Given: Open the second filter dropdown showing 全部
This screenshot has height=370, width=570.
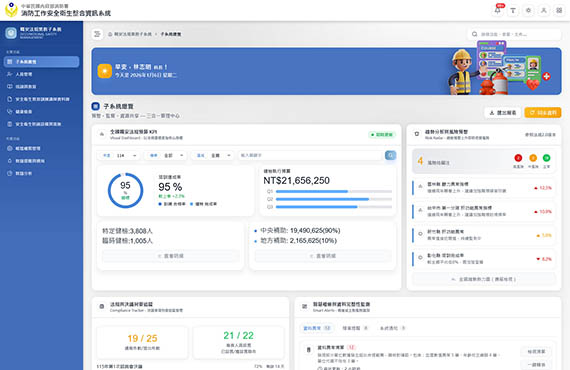Looking at the screenshot, I should pos(165,155).
